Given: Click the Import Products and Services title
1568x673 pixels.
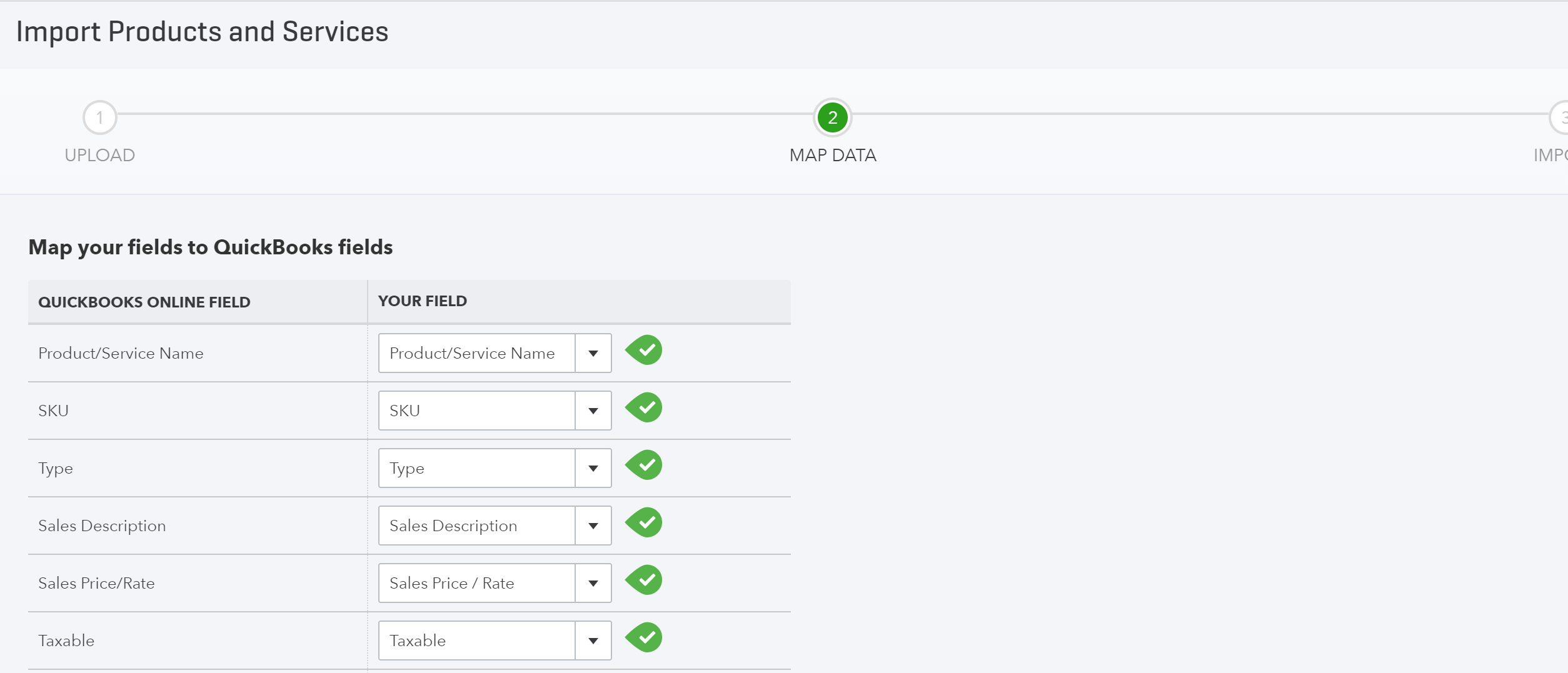Looking at the screenshot, I should tap(202, 32).
